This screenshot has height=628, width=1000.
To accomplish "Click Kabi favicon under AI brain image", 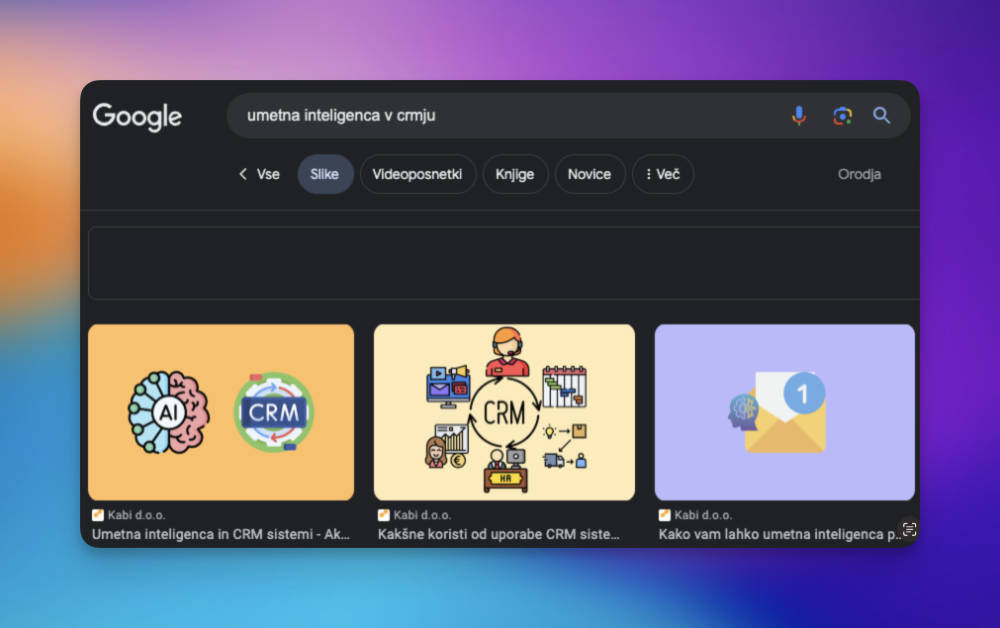I will tap(98, 515).
